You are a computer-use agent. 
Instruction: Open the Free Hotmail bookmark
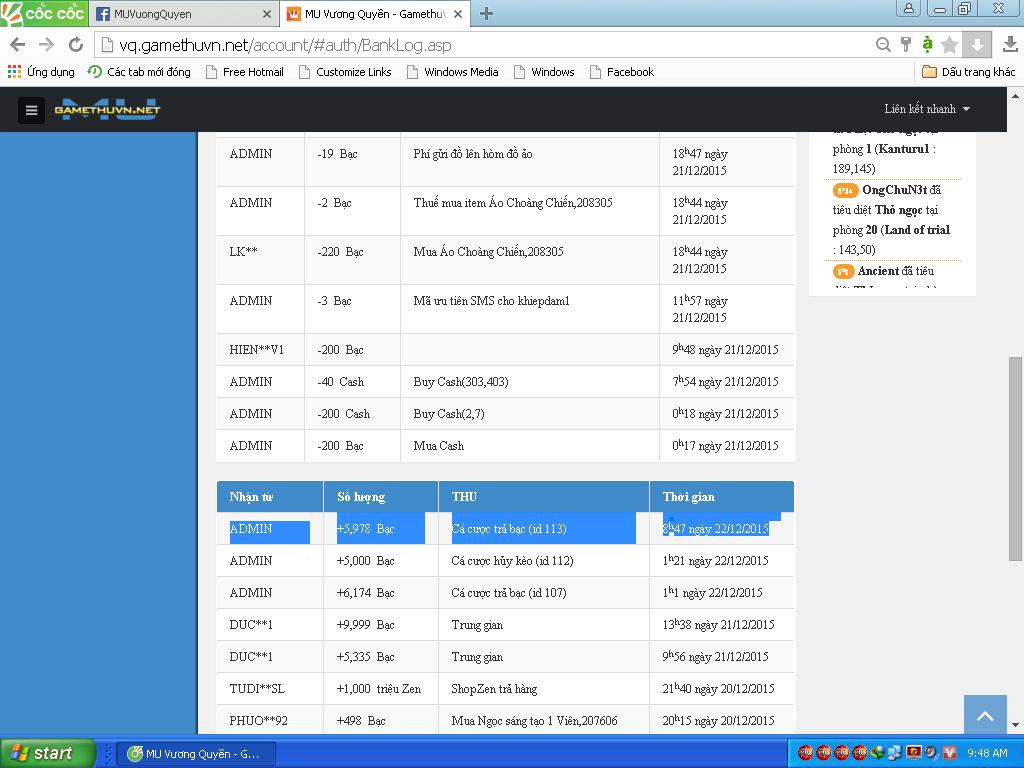point(245,72)
